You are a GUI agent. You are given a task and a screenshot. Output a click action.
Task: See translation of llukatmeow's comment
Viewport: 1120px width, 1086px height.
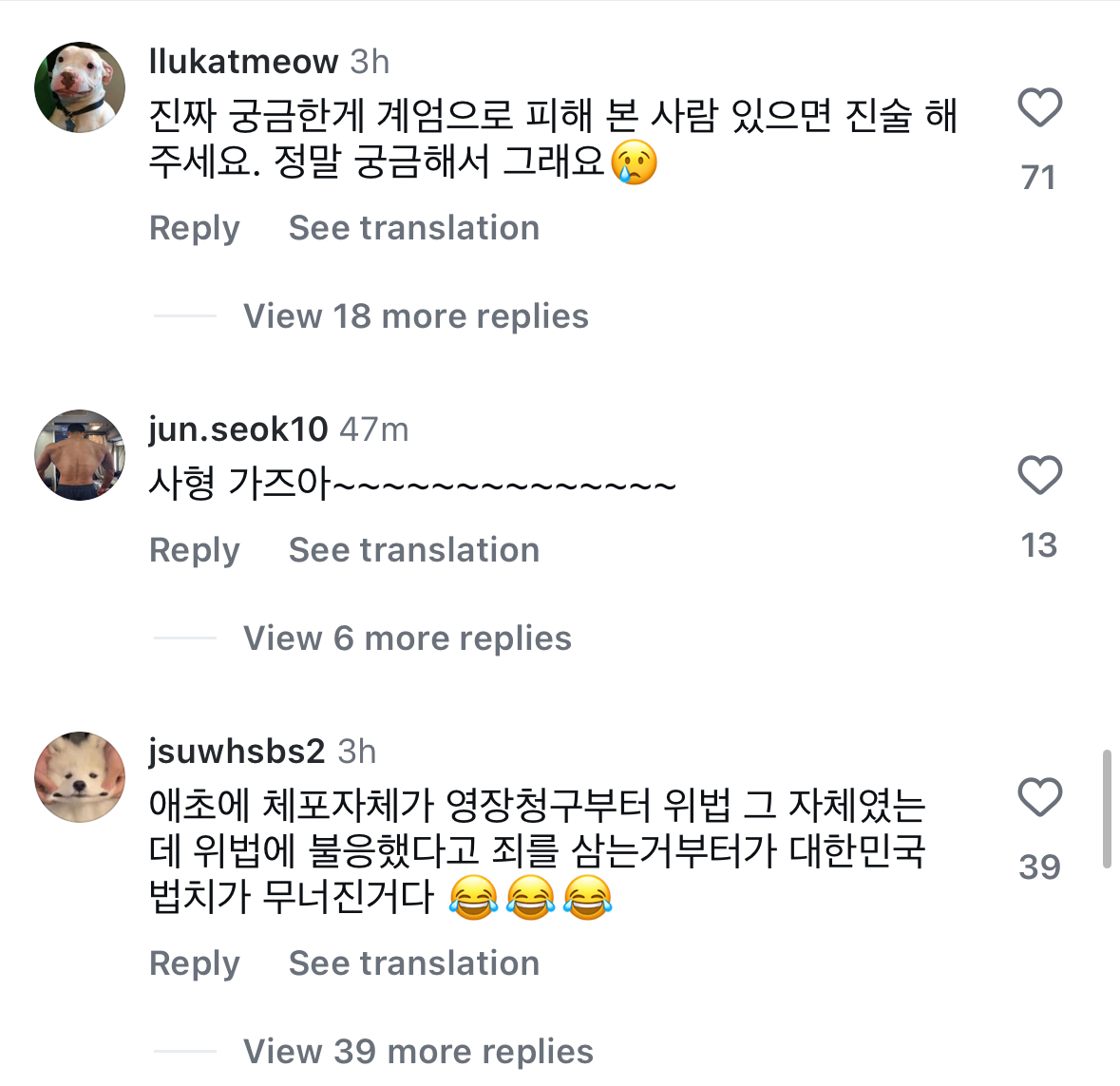[414, 228]
